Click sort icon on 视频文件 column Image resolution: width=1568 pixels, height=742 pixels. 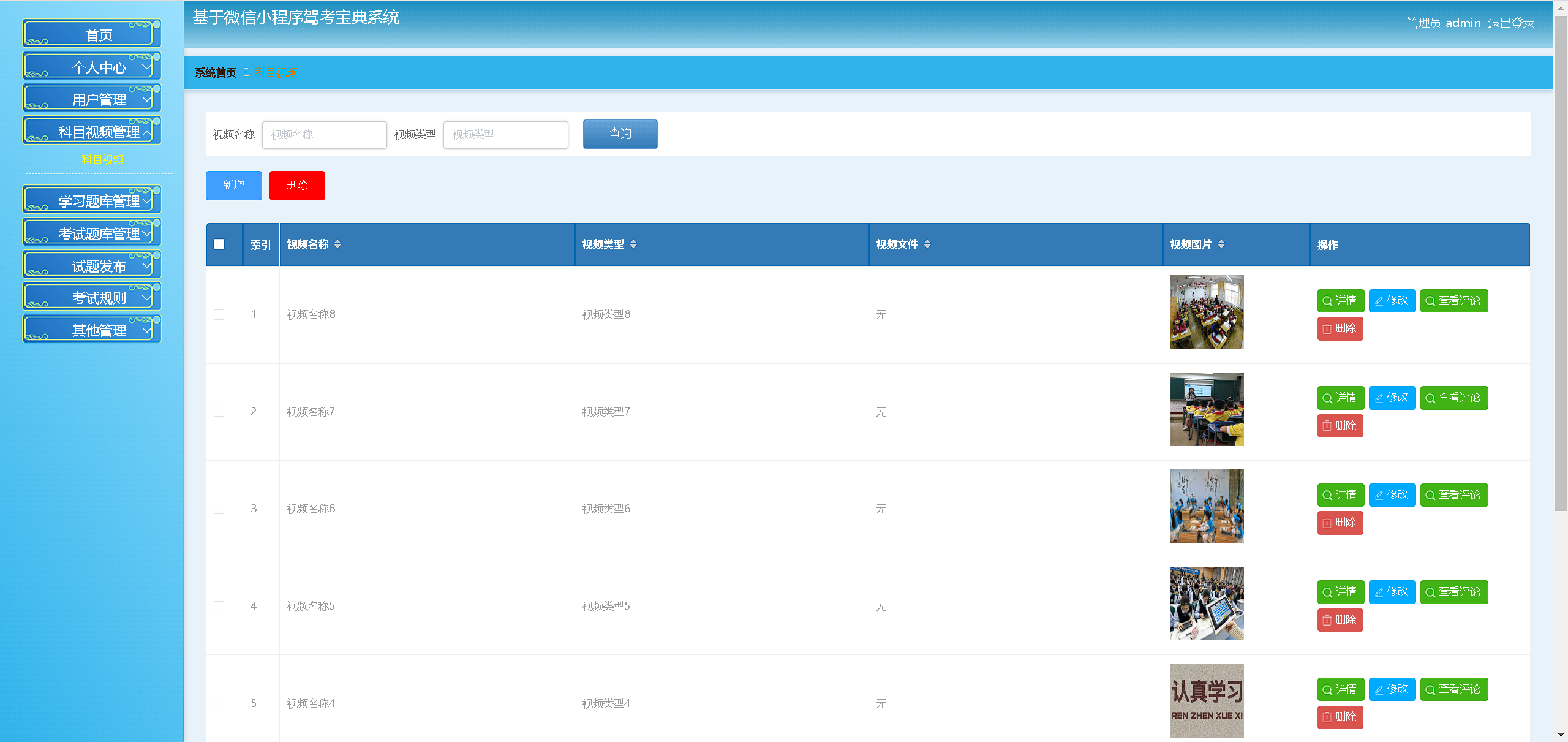tap(927, 244)
